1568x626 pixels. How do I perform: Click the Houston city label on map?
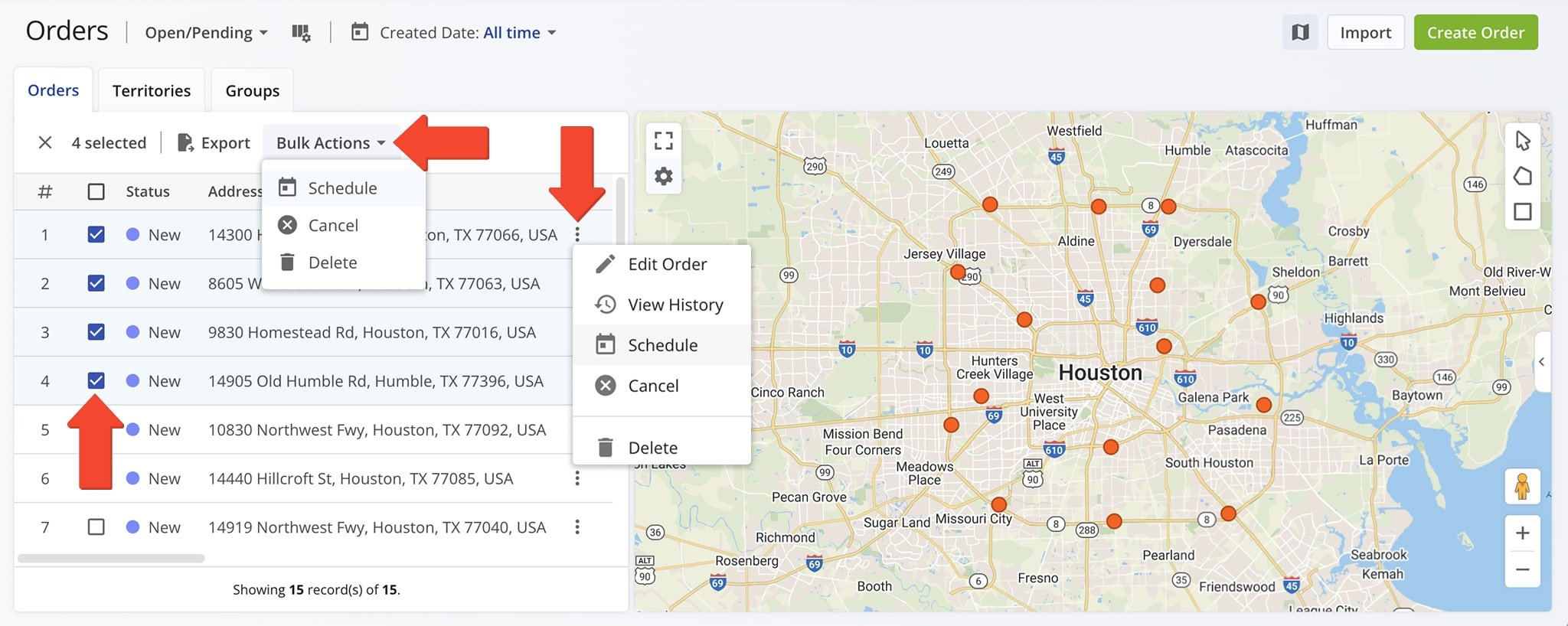(x=1100, y=373)
